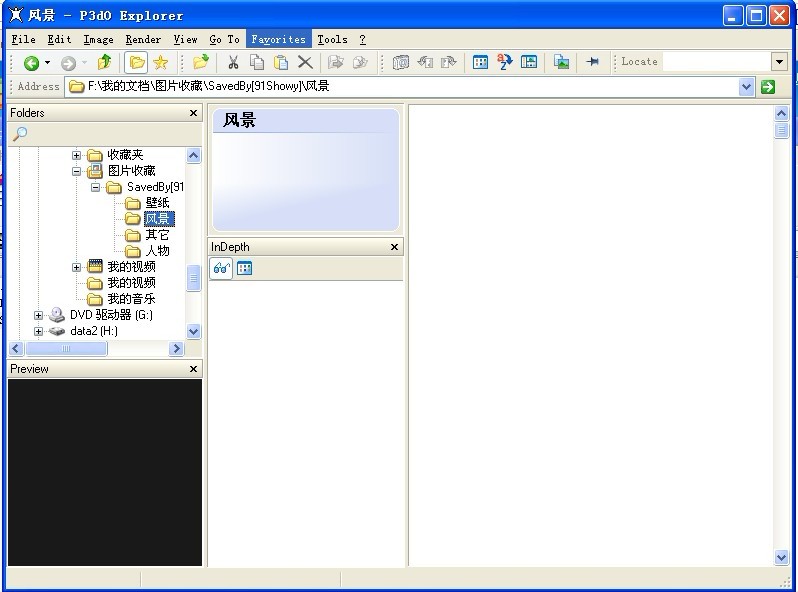The image size is (798, 592).
Task: Click the open folder with arrow icon
Action: 201,62
